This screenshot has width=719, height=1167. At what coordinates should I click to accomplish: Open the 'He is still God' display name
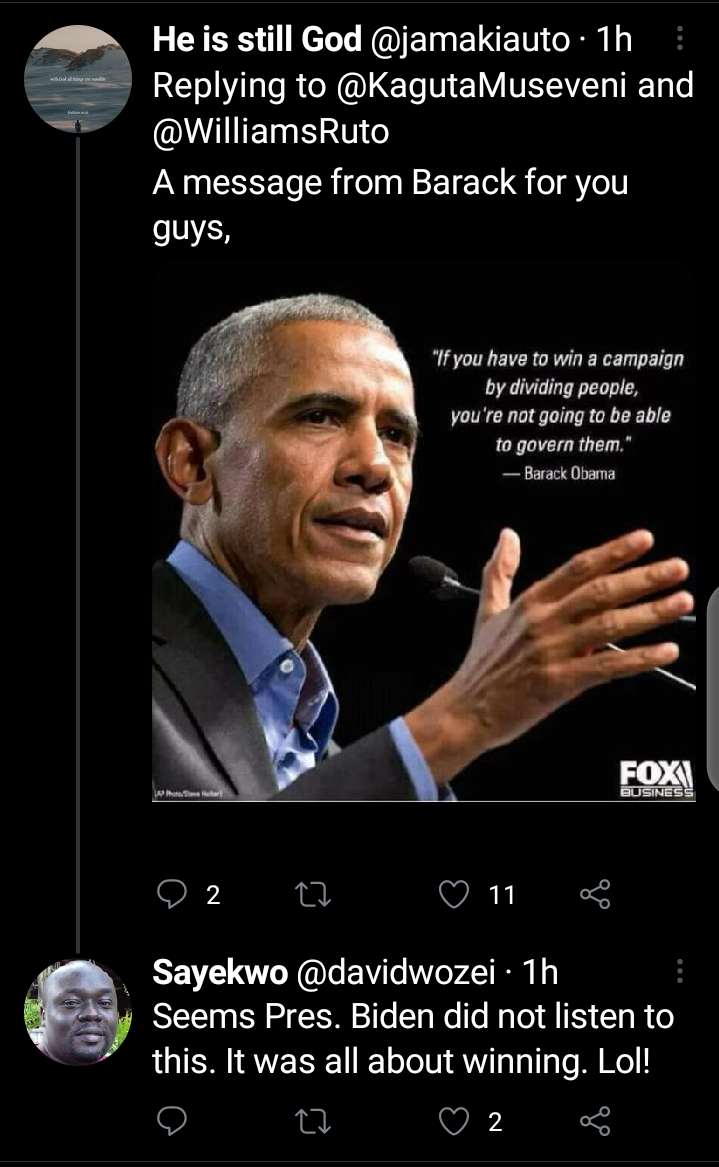click(x=257, y=39)
